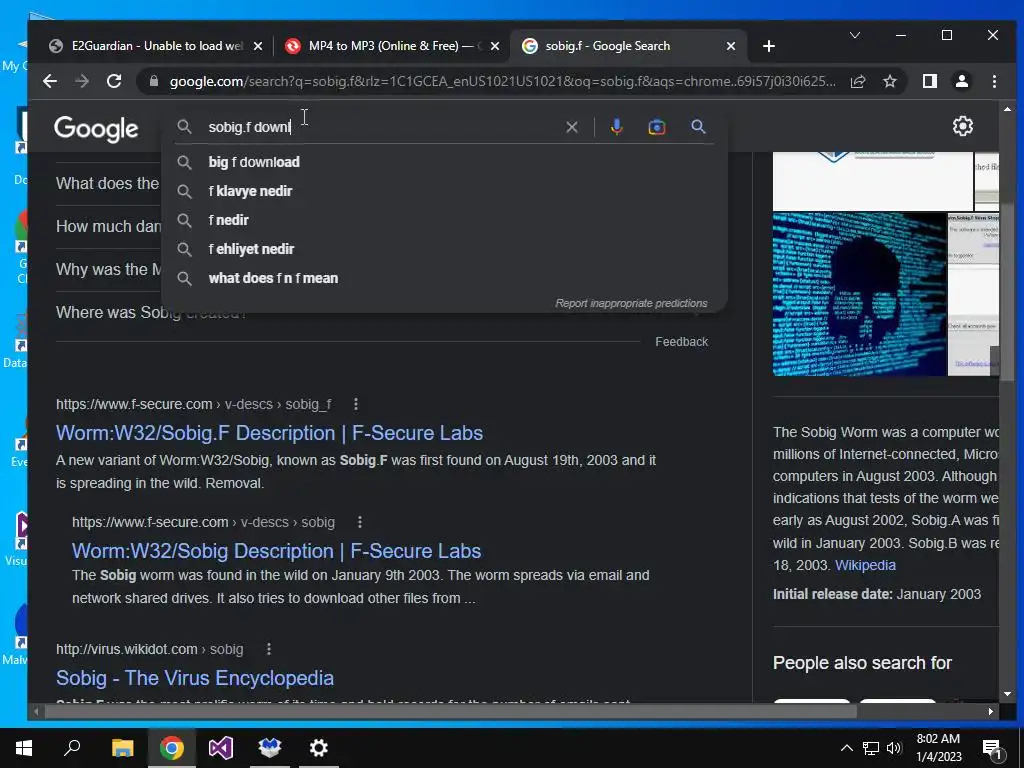
Task: Switch to the E2Guardian tab
Action: (x=157, y=46)
